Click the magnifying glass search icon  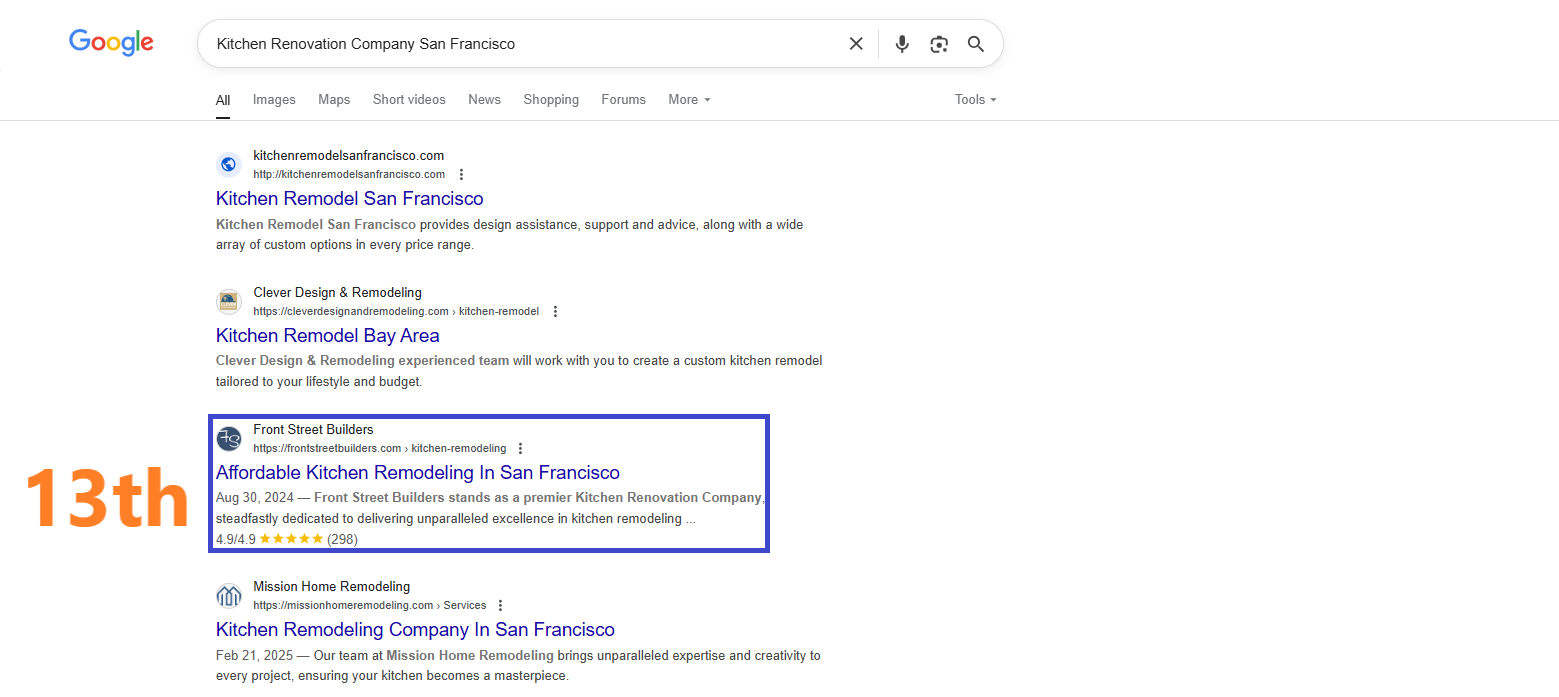(x=976, y=44)
